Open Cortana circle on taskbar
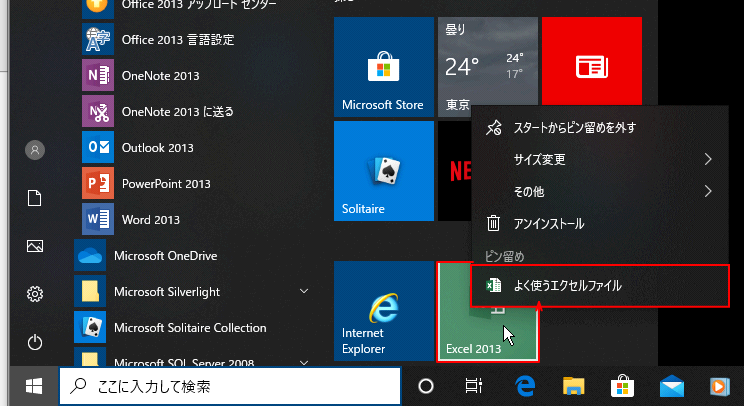 426,386
